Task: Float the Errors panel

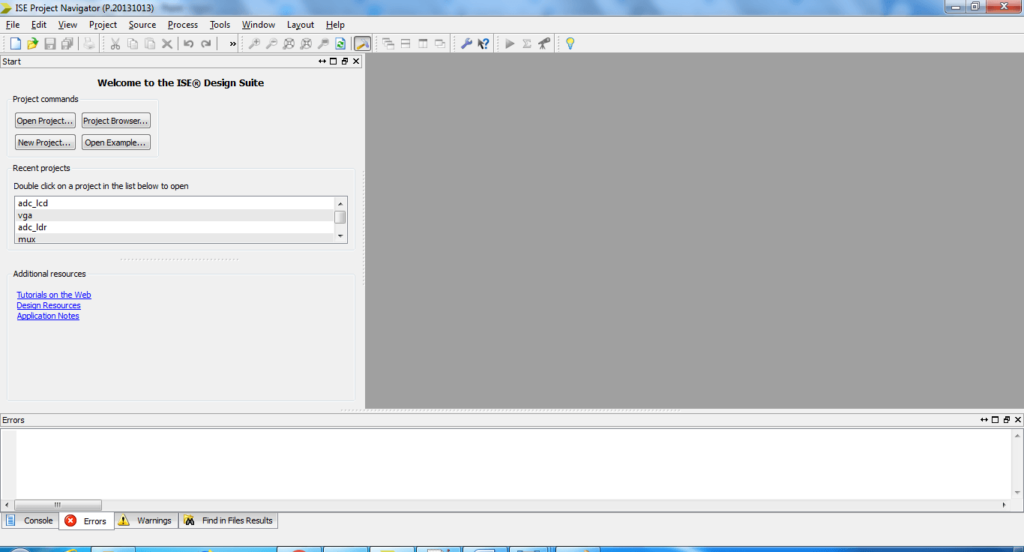Action: point(1006,419)
